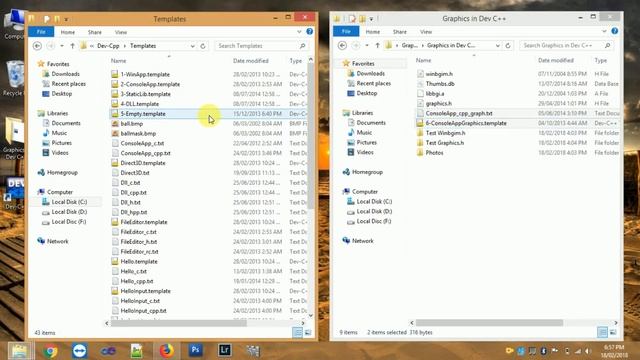Screen dimensions: 640x360
Task: Select Direct3D.template file icon
Action: (x=115, y=163)
